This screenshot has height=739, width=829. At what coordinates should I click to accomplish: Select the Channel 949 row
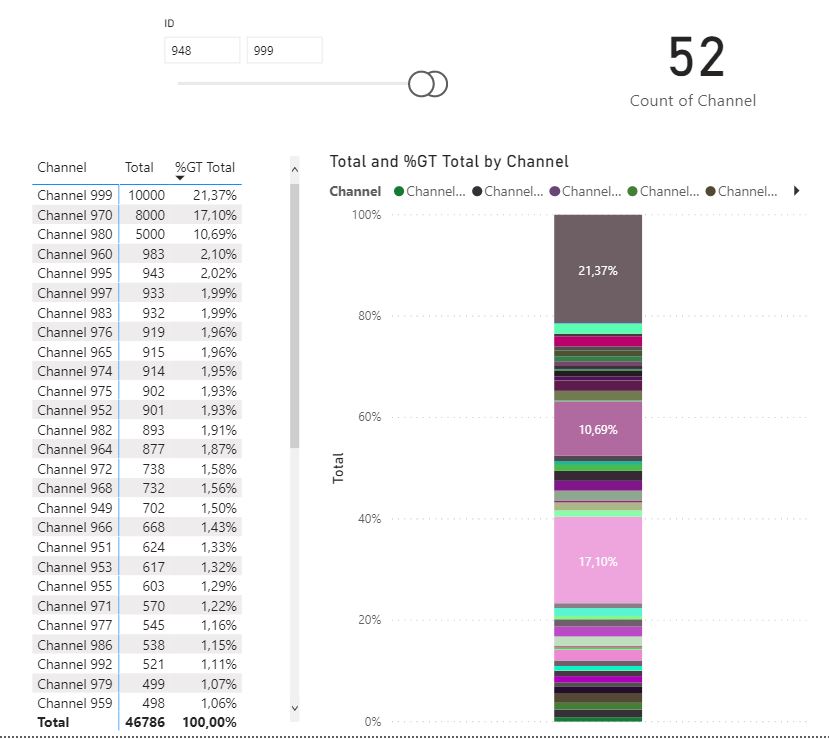(137, 508)
